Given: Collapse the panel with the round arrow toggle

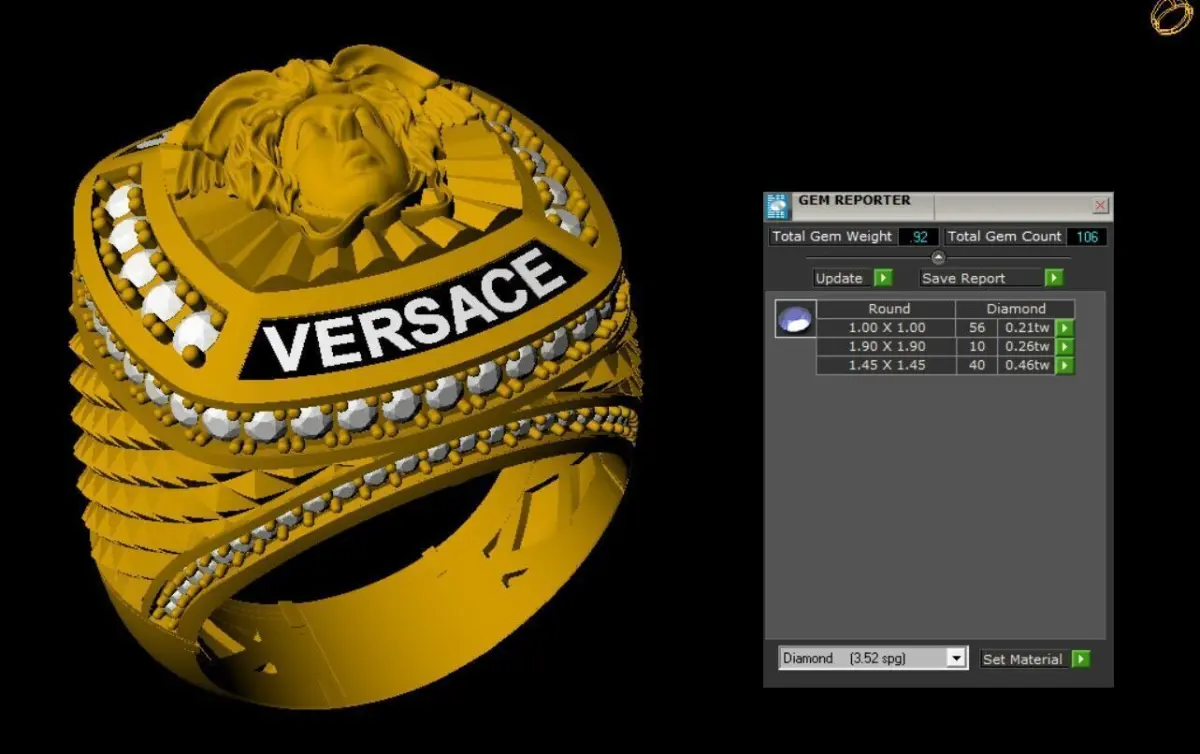Looking at the screenshot, I should click(x=938, y=257).
